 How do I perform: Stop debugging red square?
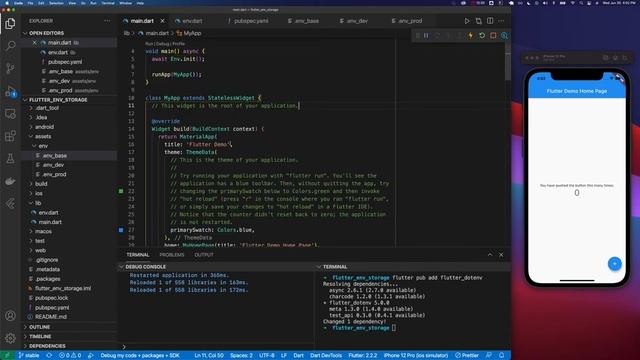493,36
